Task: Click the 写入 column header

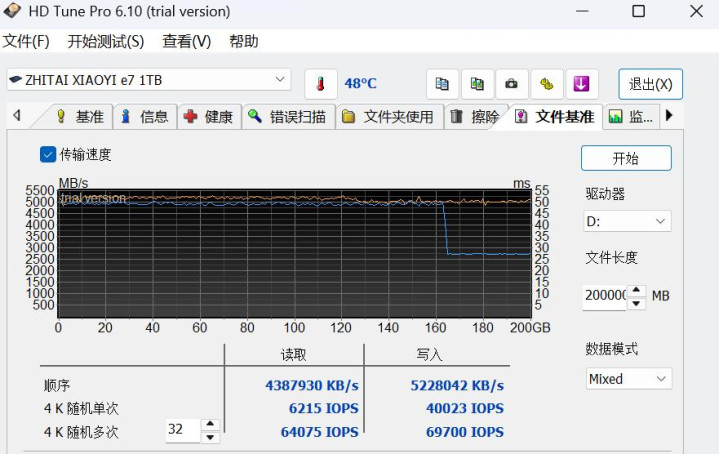Action: [x=429, y=354]
